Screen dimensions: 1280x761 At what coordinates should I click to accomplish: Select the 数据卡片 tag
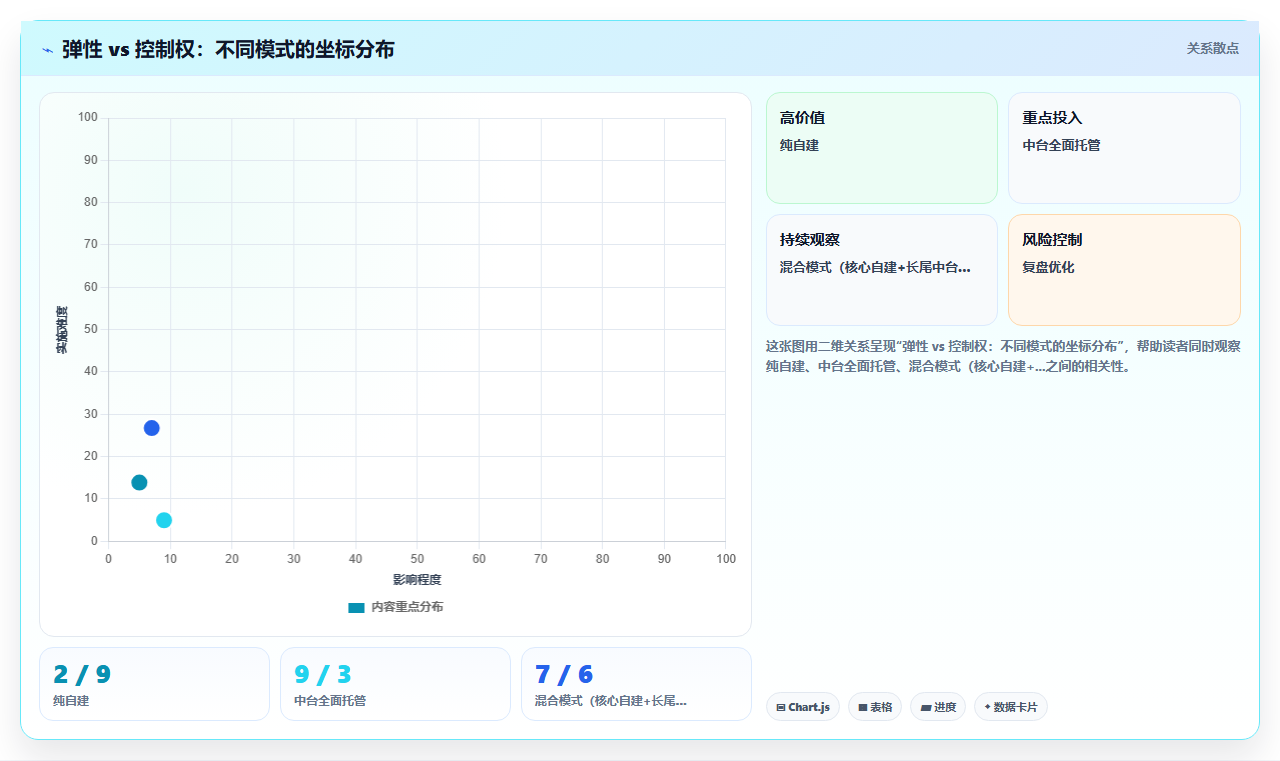click(1011, 707)
